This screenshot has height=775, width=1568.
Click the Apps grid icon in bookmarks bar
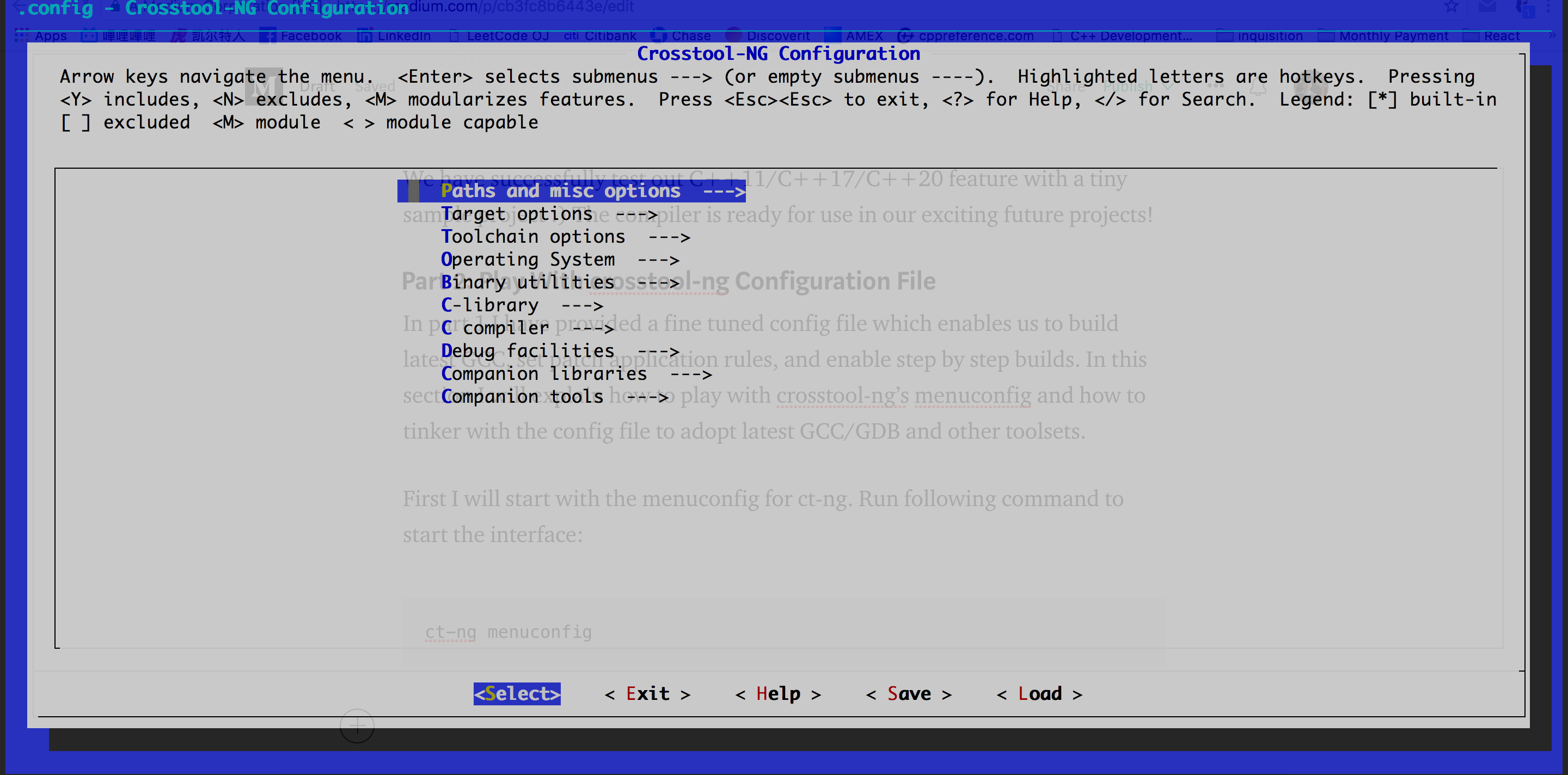(x=22, y=36)
